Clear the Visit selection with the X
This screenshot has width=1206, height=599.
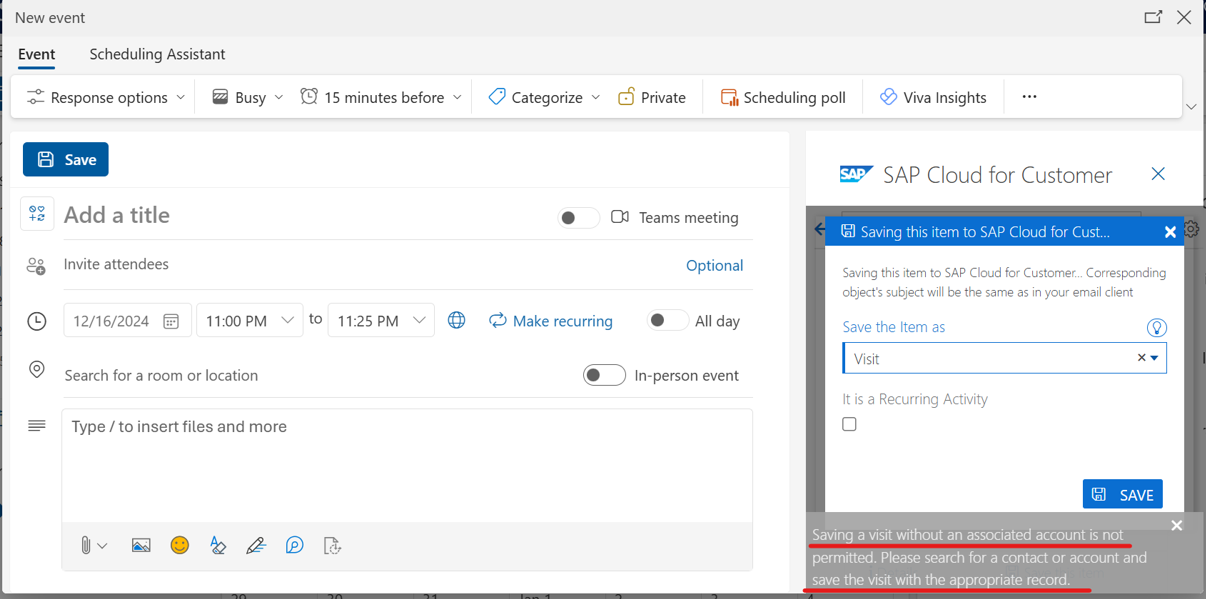[1141, 358]
